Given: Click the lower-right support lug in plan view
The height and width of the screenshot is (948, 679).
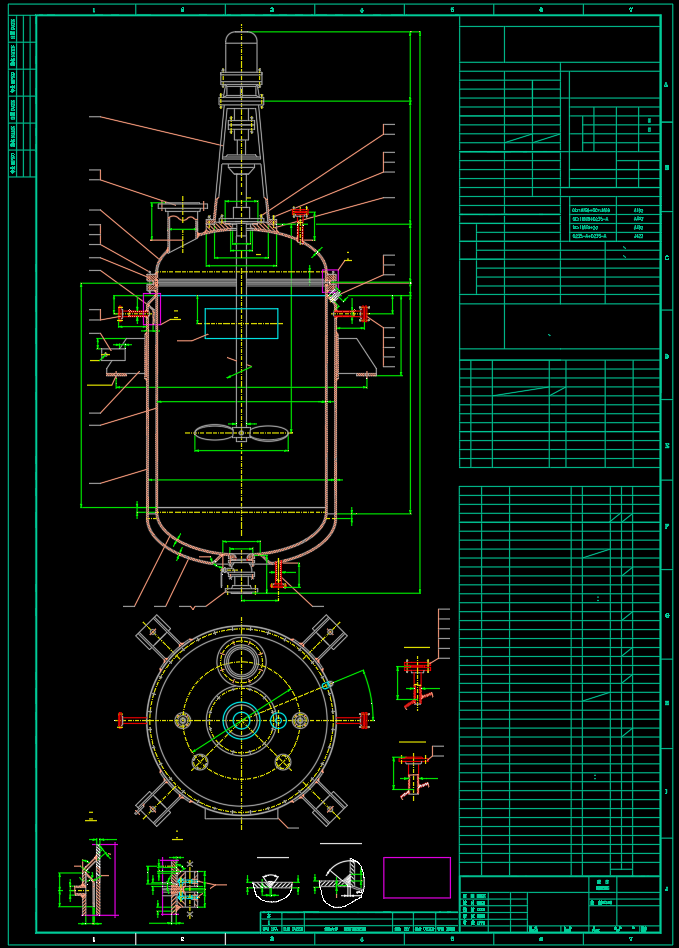Looking at the screenshot, I should pyautogui.click(x=327, y=804).
